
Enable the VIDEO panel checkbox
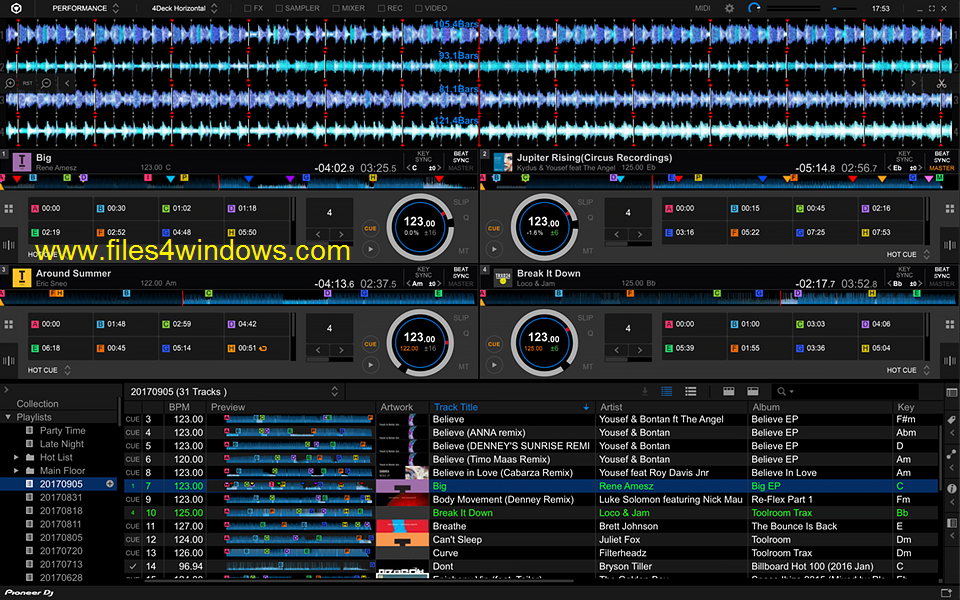tap(419, 9)
